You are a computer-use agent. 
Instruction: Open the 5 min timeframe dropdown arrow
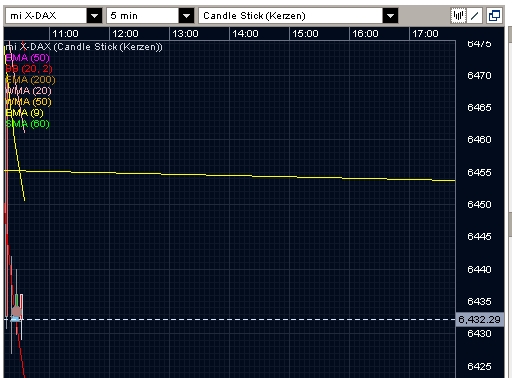coord(186,16)
